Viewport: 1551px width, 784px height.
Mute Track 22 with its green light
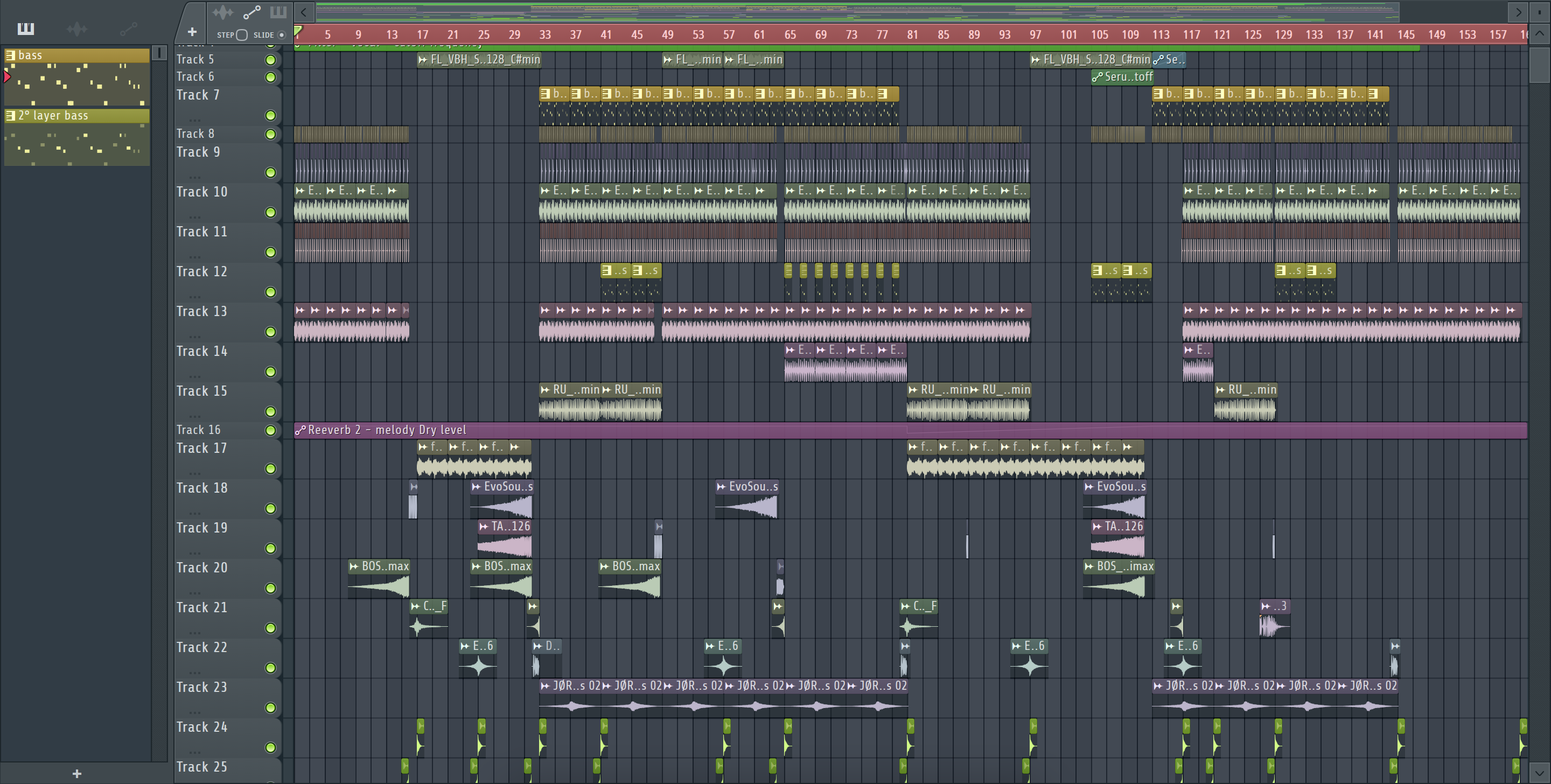point(271,668)
